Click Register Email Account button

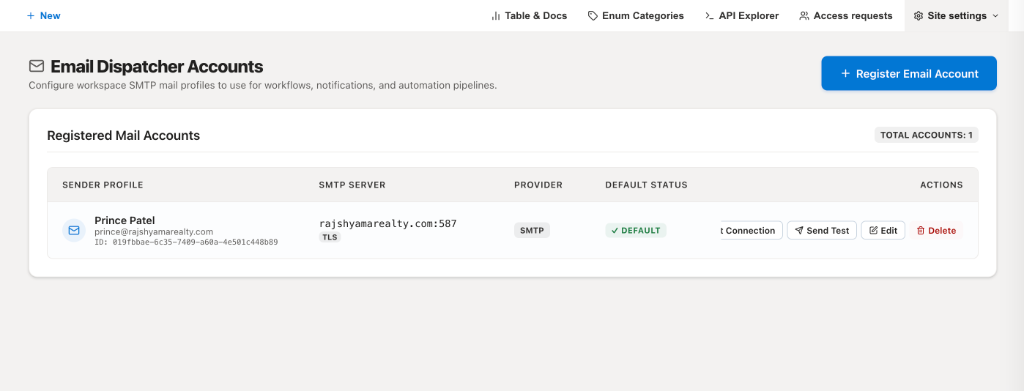tap(909, 73)
